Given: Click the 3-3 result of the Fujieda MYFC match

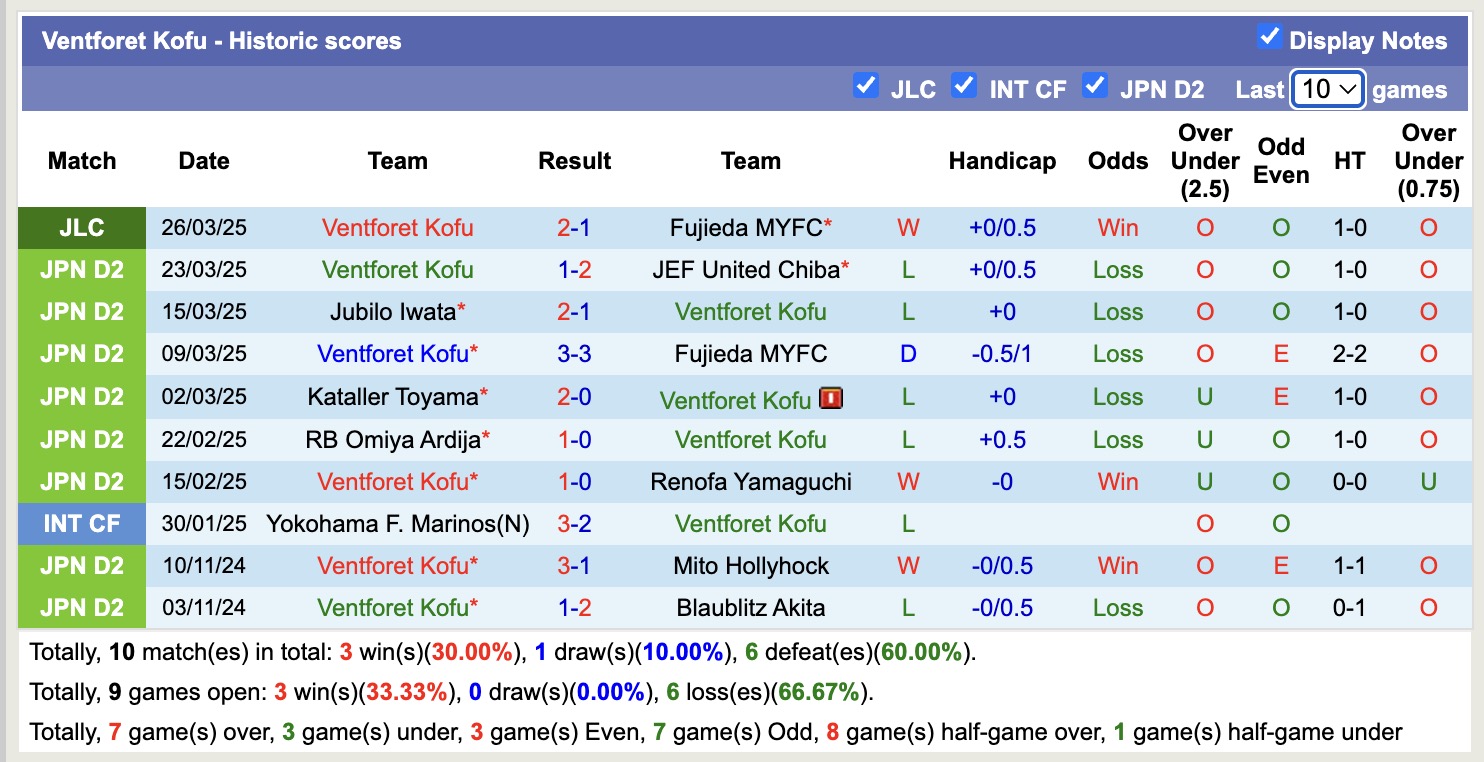Looking at the screenshot, I should coord(574,353).
